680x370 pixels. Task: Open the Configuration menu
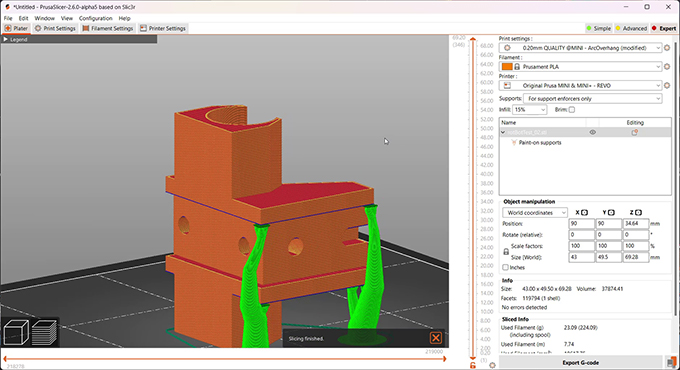pyautogui.click(x=95, y=18)
